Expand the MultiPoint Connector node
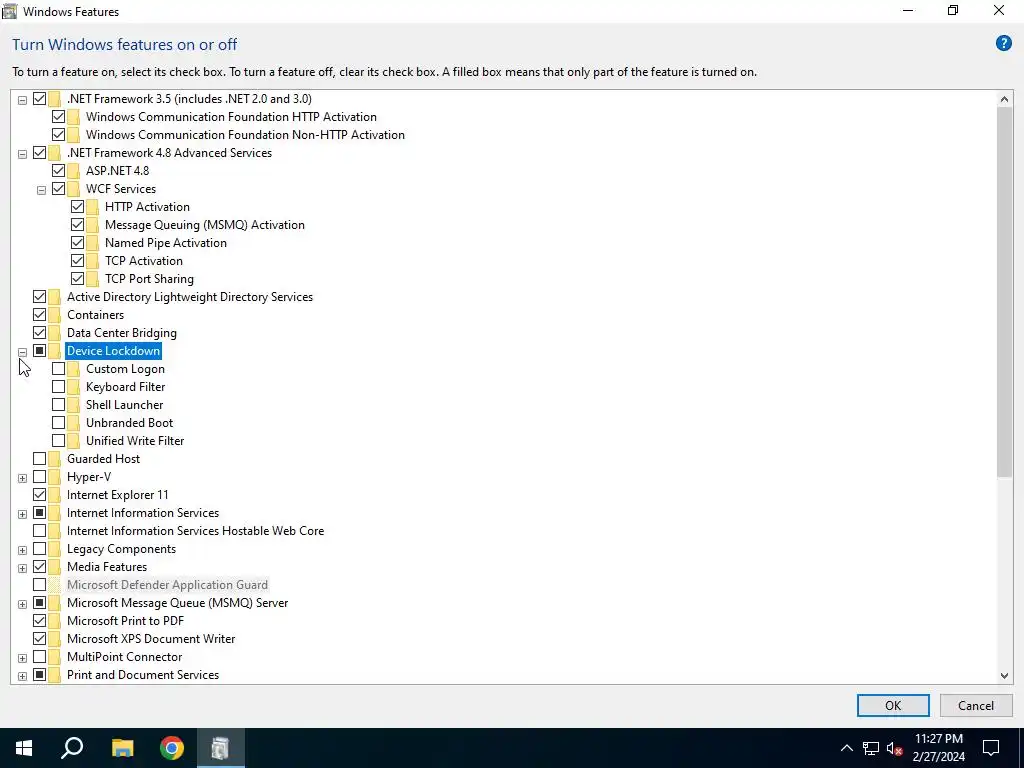1024x768 pixels. 22,658
